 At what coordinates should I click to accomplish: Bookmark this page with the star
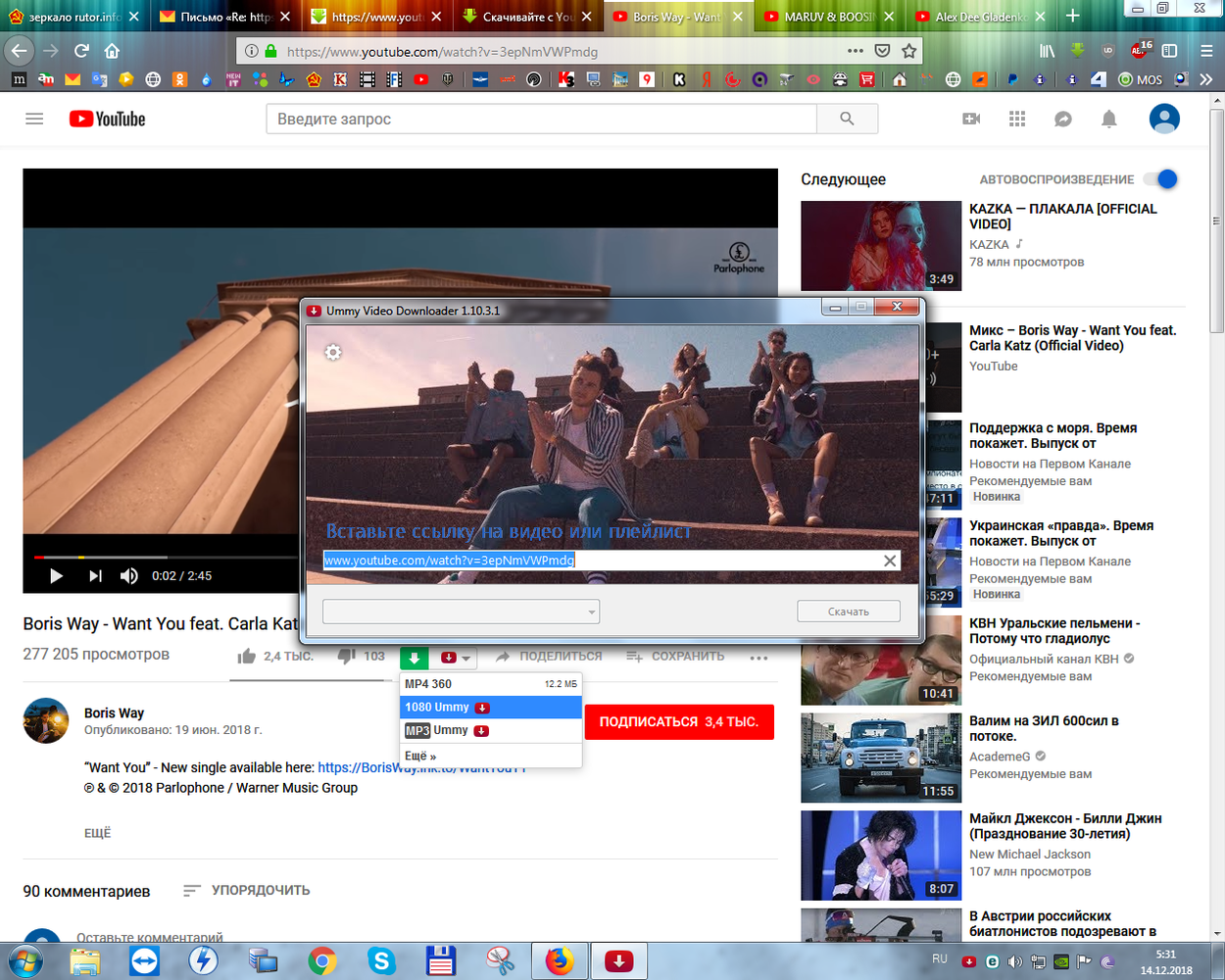(909, 51)
